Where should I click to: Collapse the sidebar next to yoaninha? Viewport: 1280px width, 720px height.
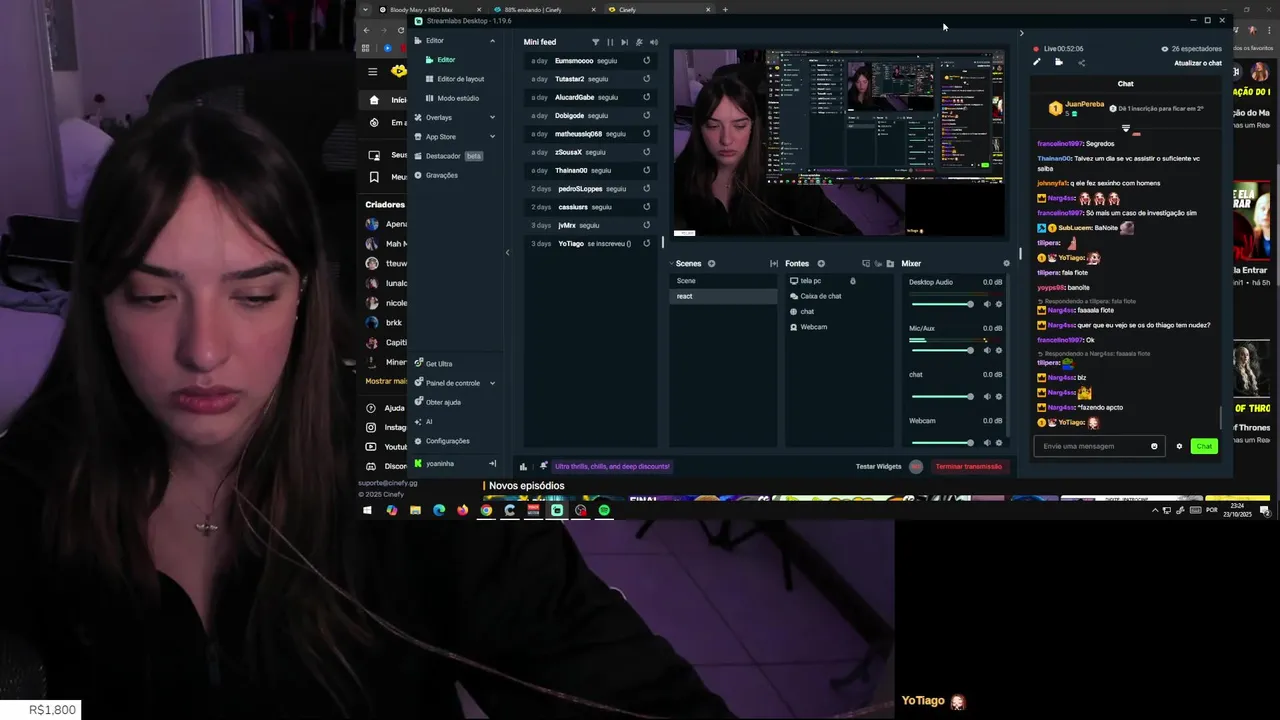(492, 463)
